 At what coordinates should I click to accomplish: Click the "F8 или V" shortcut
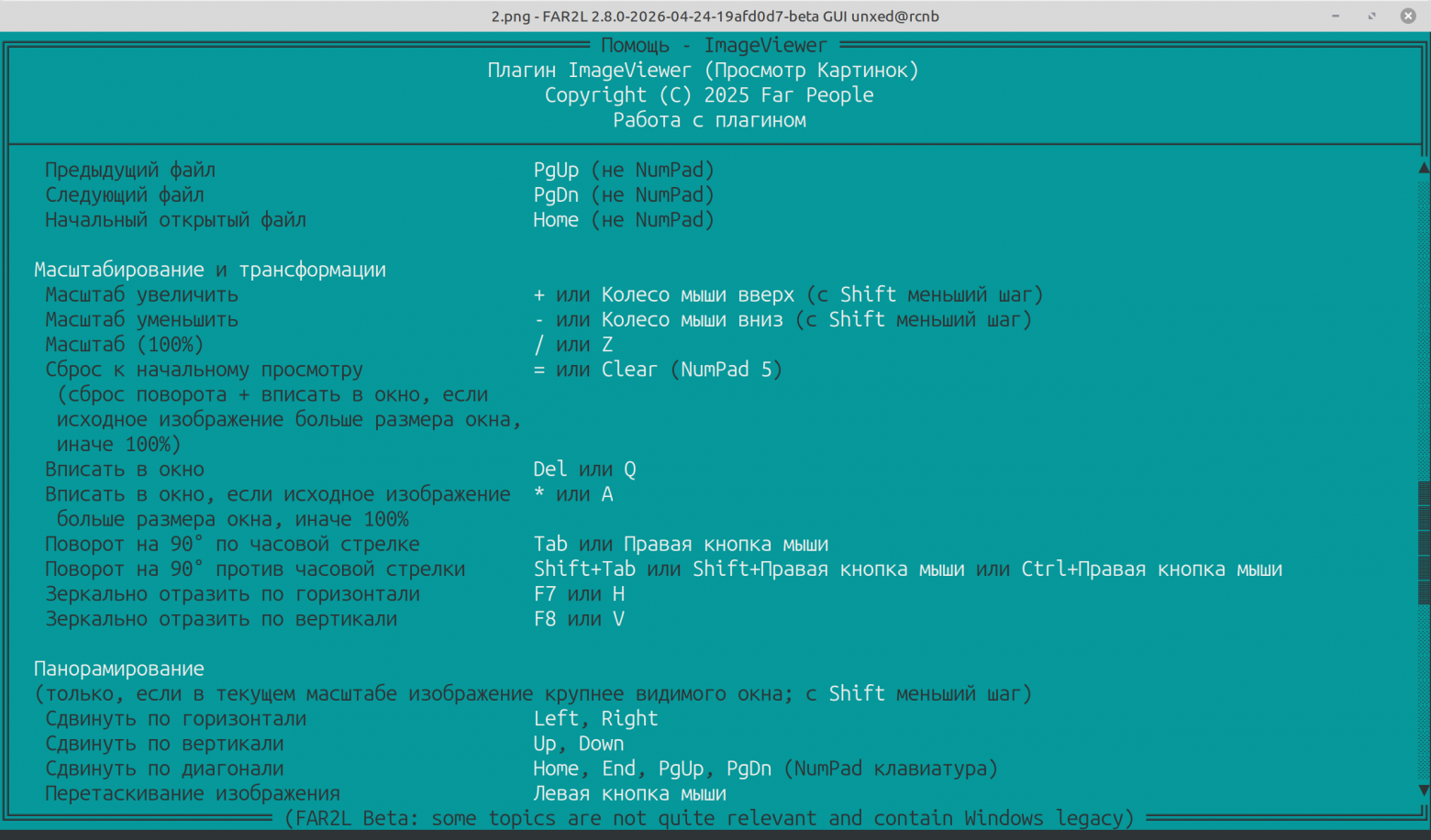[579, 619]
